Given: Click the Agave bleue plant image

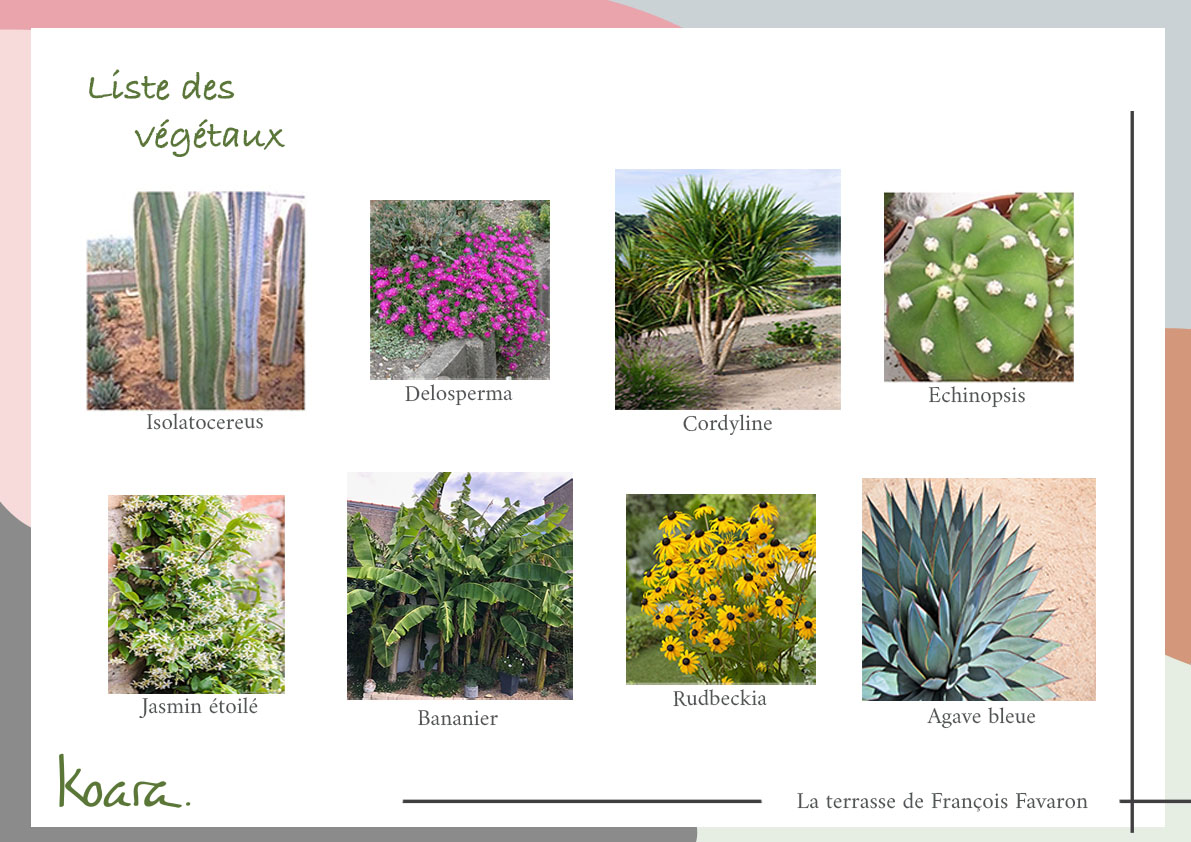Looking at the screenshot, I should click(978, 589).
